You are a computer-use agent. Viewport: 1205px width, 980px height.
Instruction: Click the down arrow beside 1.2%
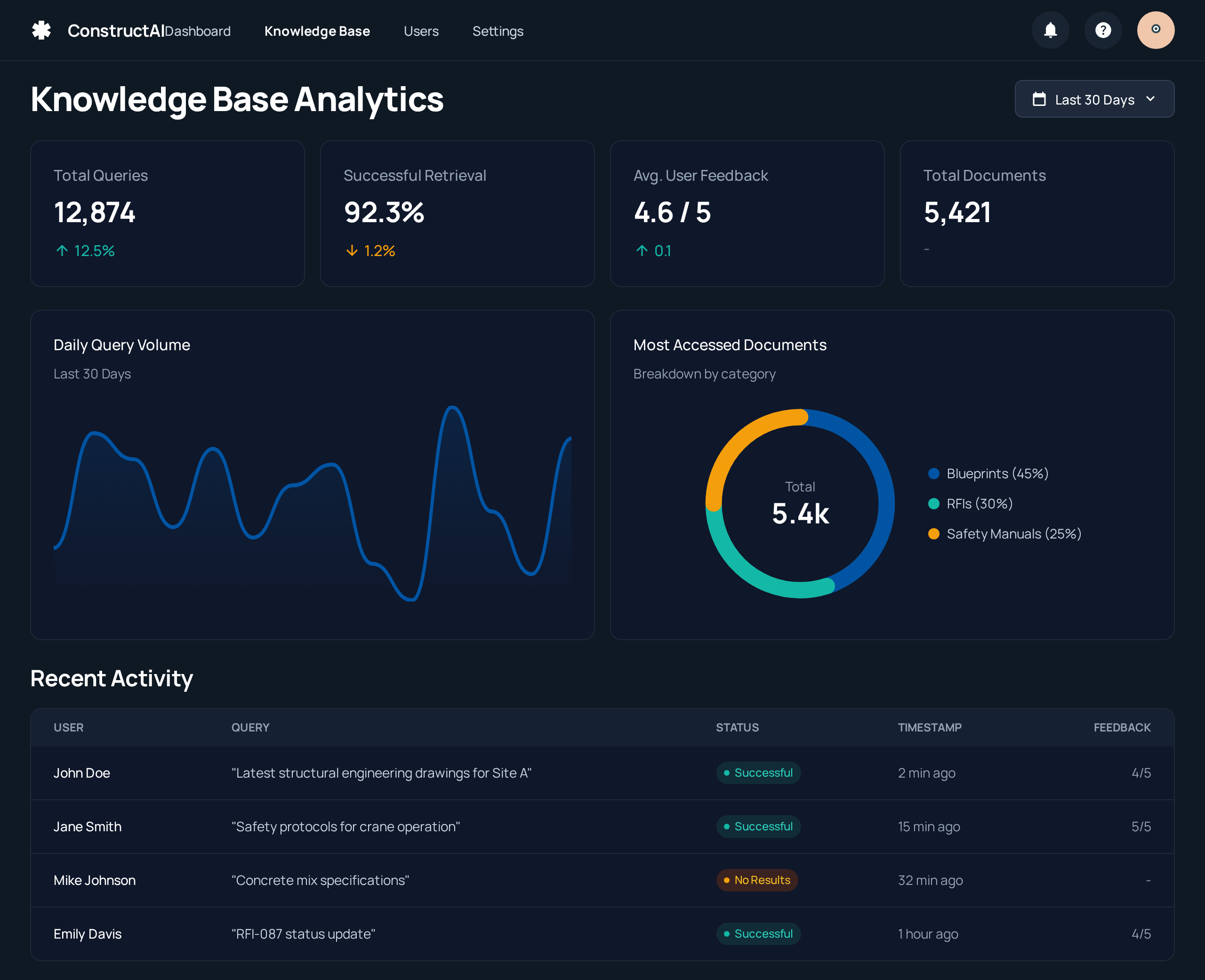click(352, 250)
